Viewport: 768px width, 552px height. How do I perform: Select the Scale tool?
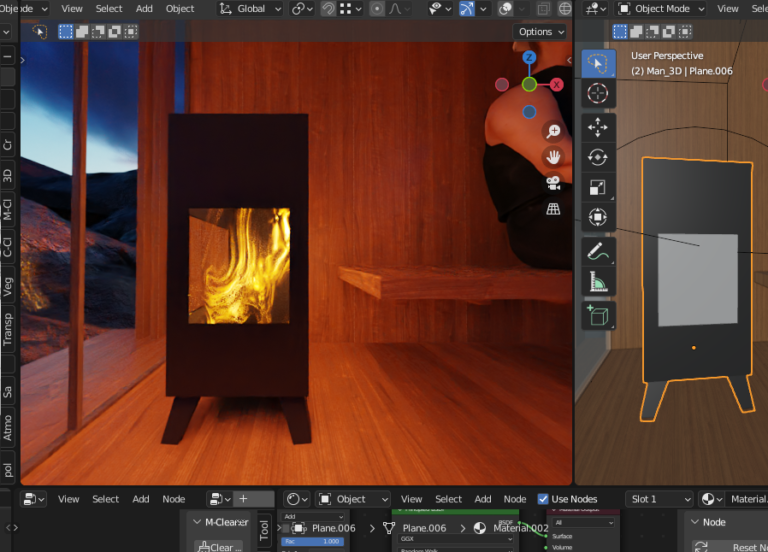click(x=598, y=187)
